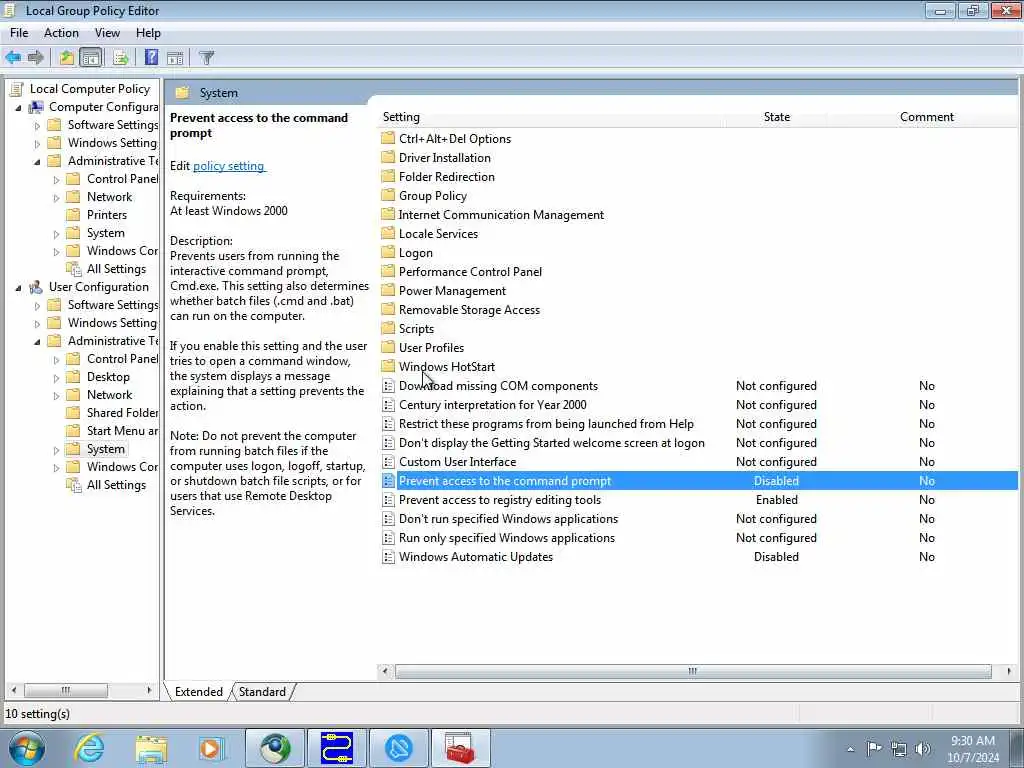This screenshot has height=768, width=1024.
Task: Click 'Enabled' state of registry editing tools
Action: (776, 500)
